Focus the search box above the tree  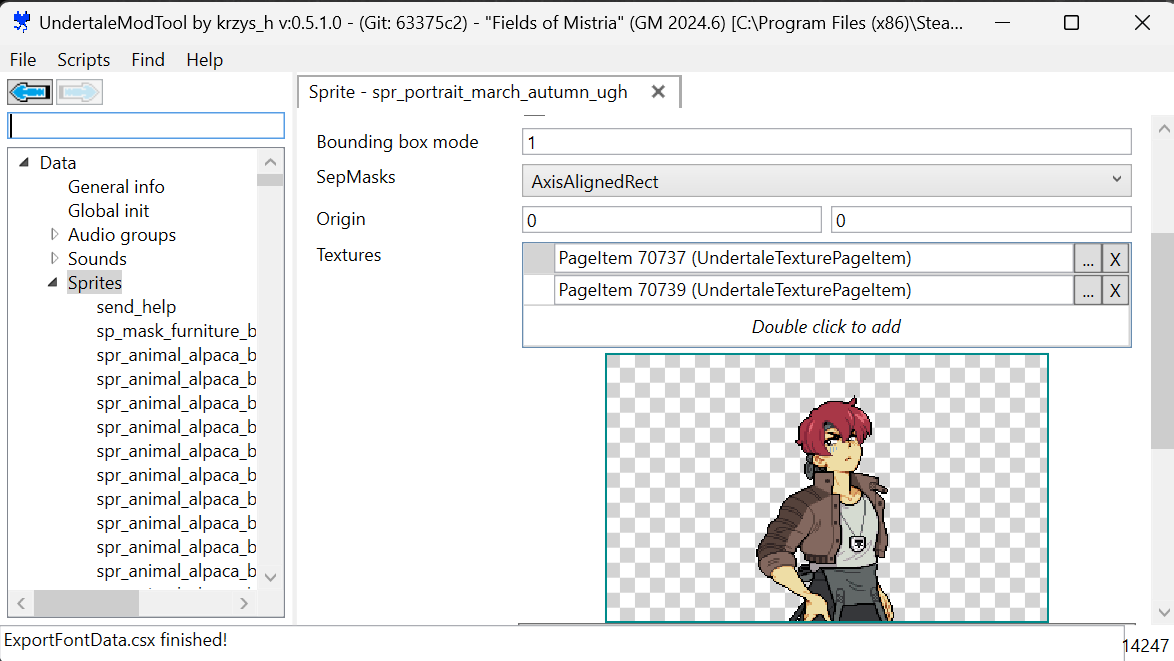(146, 125)
